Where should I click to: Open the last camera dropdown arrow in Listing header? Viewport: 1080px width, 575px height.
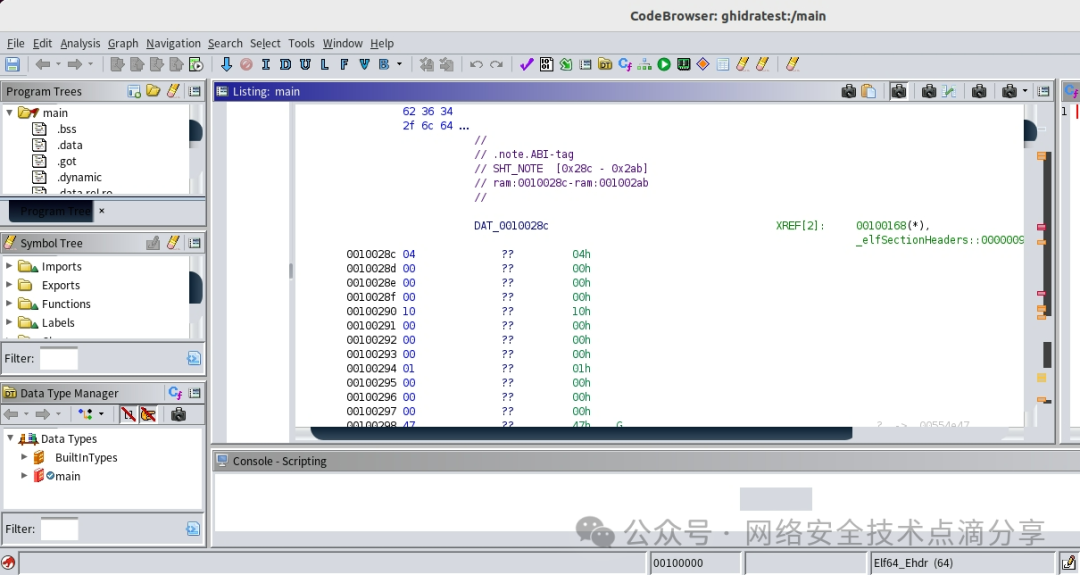1025,91
